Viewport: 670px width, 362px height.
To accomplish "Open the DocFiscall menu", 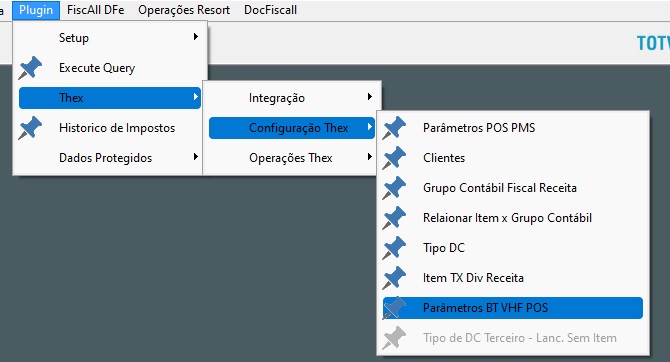I will (270, 10).
